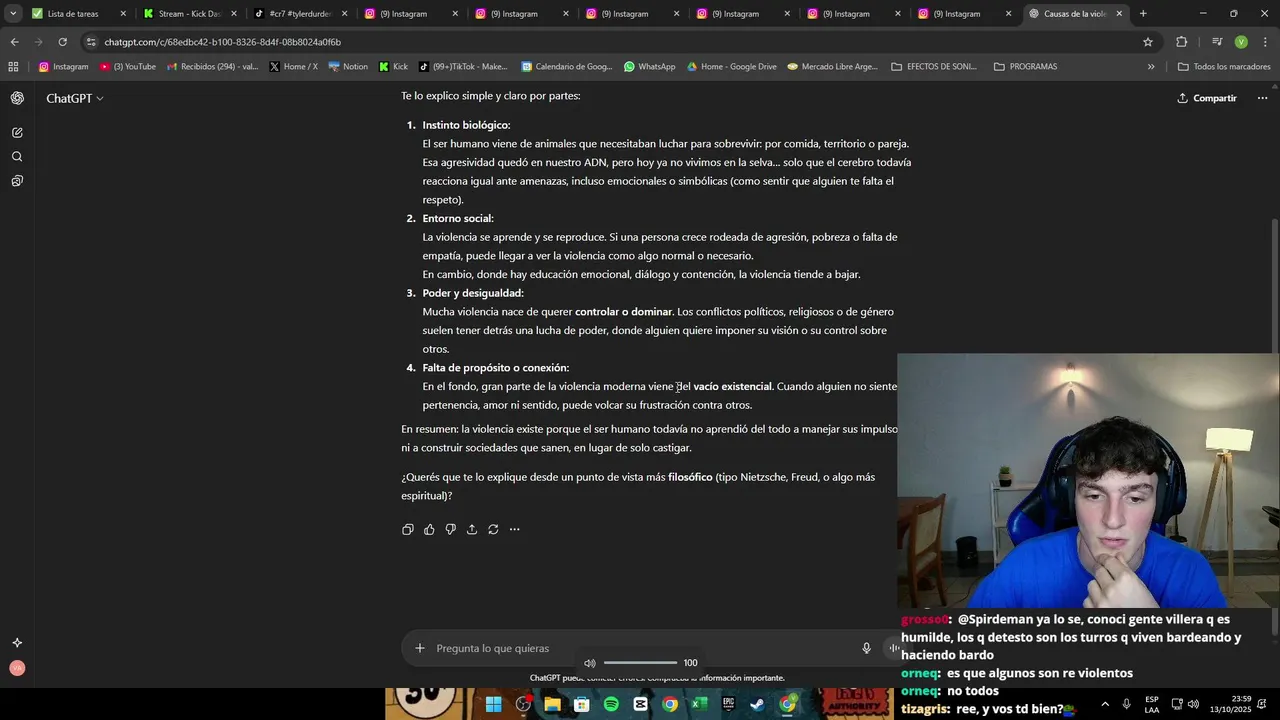Screen dimensions: 1280x720
Task: Open Epic Games from the taskbar
Action: (729, 704)
